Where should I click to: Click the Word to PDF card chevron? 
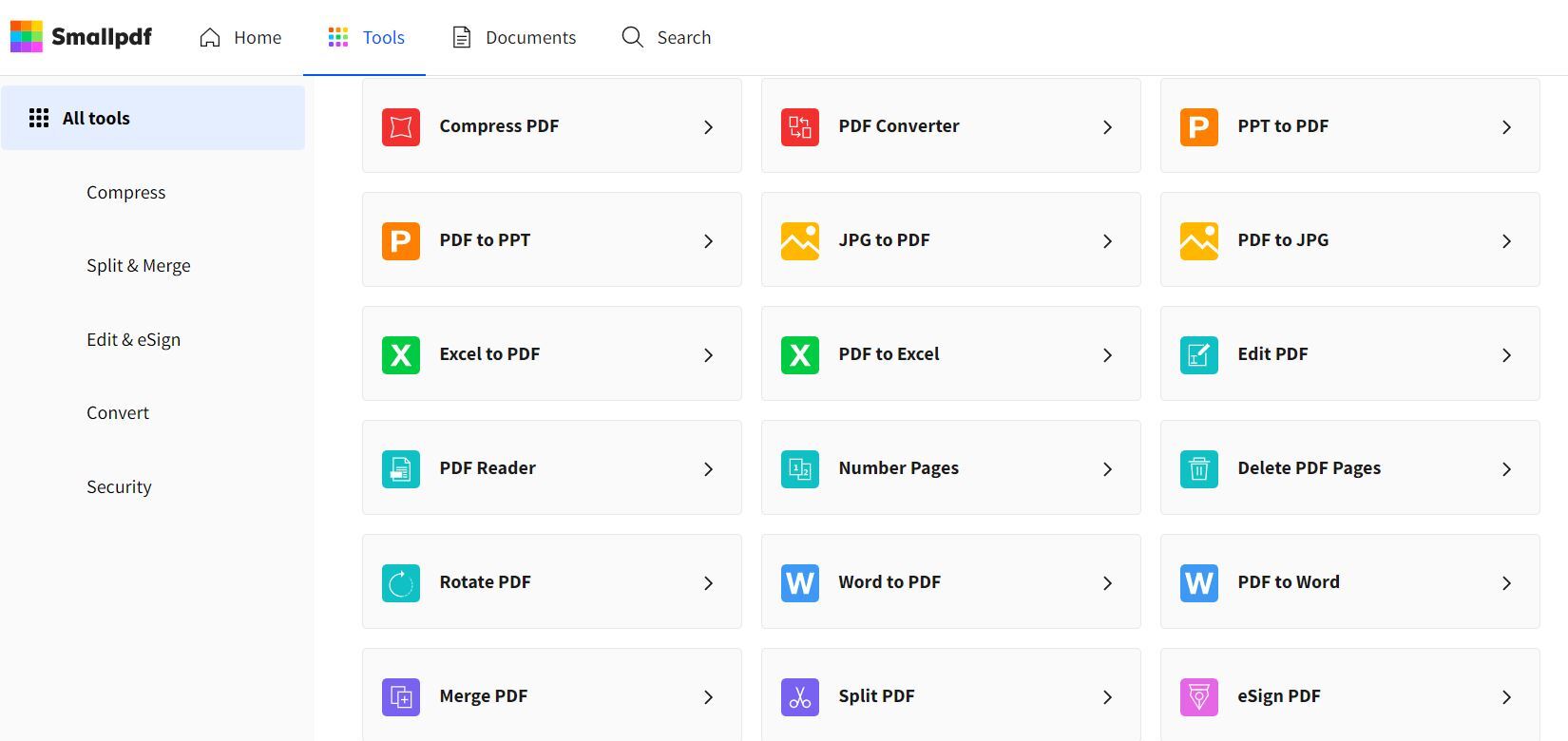(1107, 582)
